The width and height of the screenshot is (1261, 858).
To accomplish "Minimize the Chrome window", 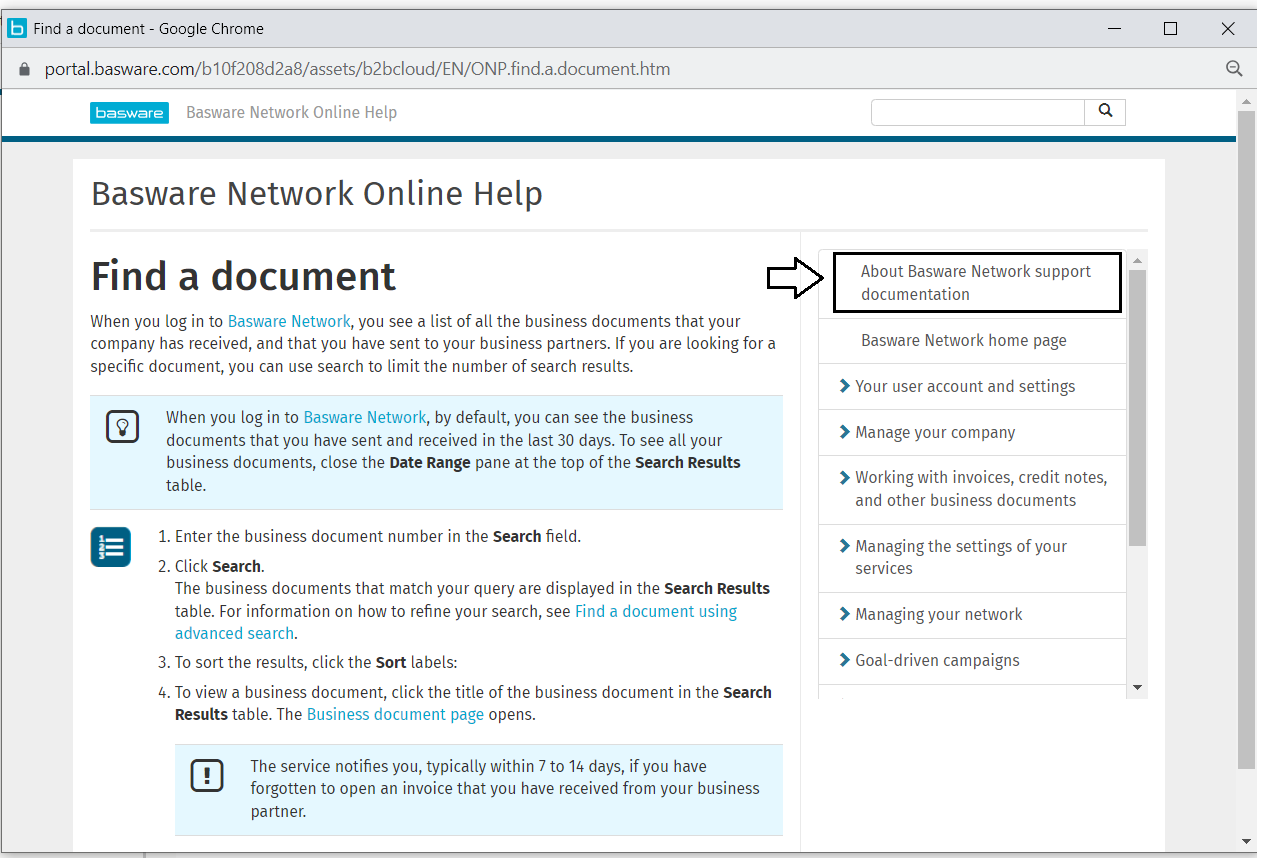I will pyautogui.click(x=1113, y=29).
